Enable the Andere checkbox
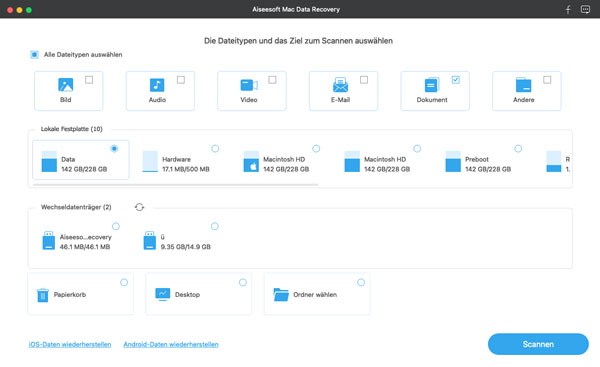600x367 pixels. [547, 80]
